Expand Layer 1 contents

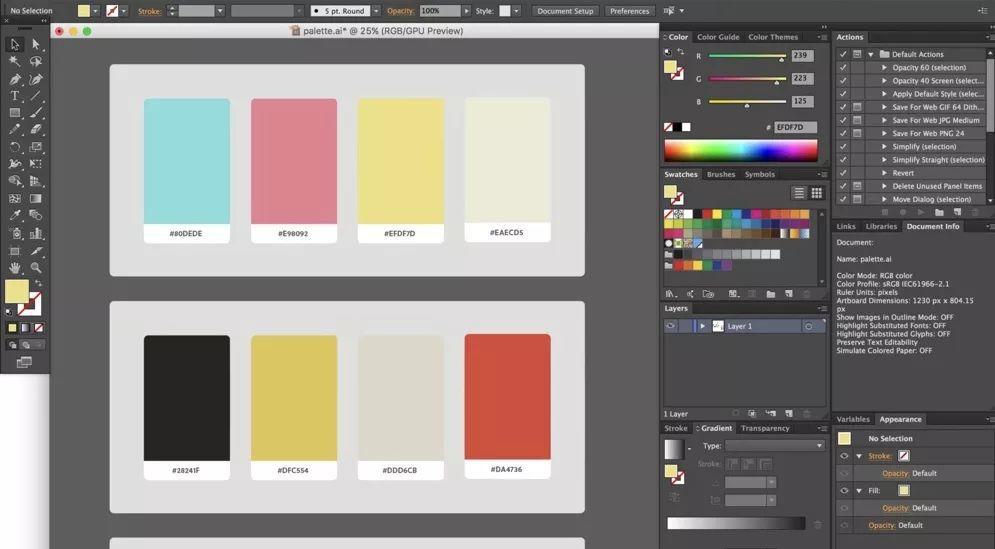pyautogui.click(x=702, y=326)
